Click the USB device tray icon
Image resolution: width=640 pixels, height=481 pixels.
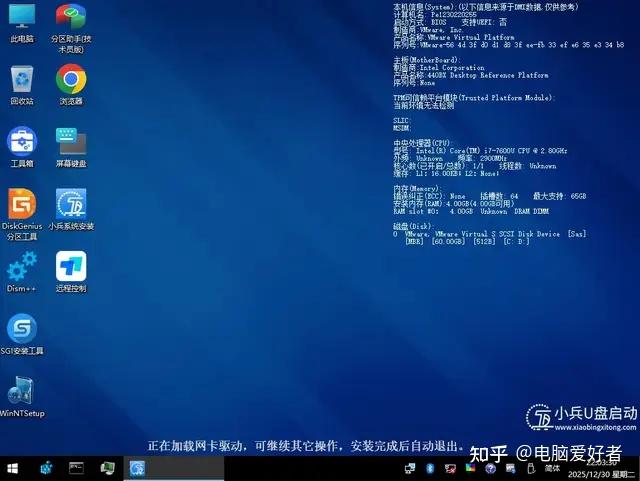(531, 468)
